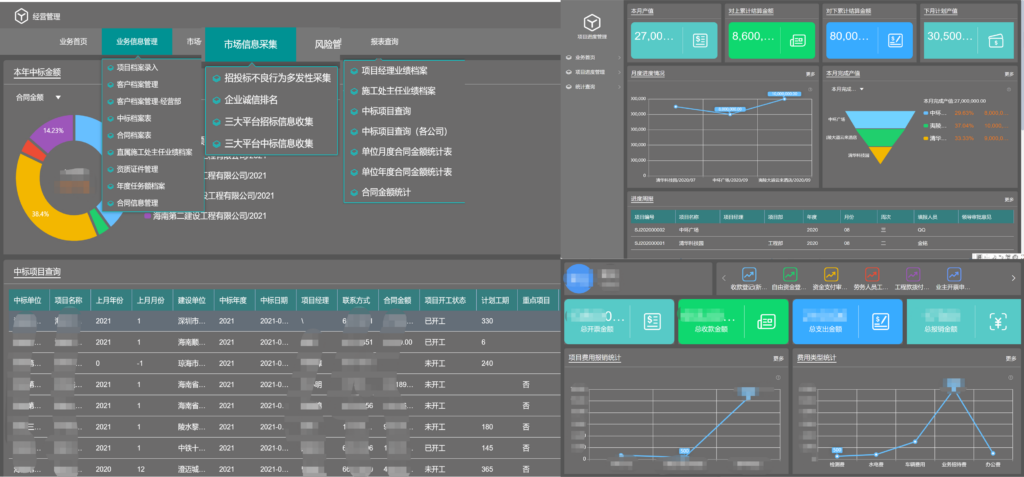Click the 本月产值 card invoice icon
Screen dimensions: 1024x477
(700, 39)
